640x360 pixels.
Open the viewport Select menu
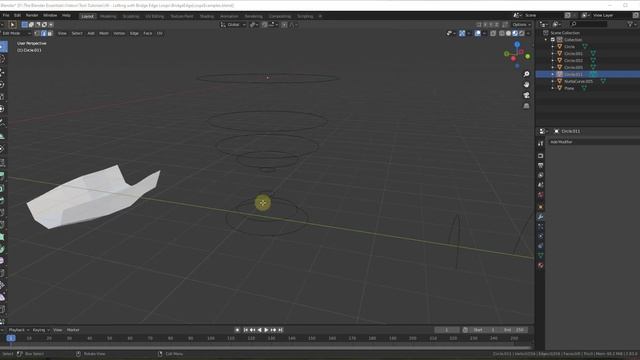click(77, 33)
